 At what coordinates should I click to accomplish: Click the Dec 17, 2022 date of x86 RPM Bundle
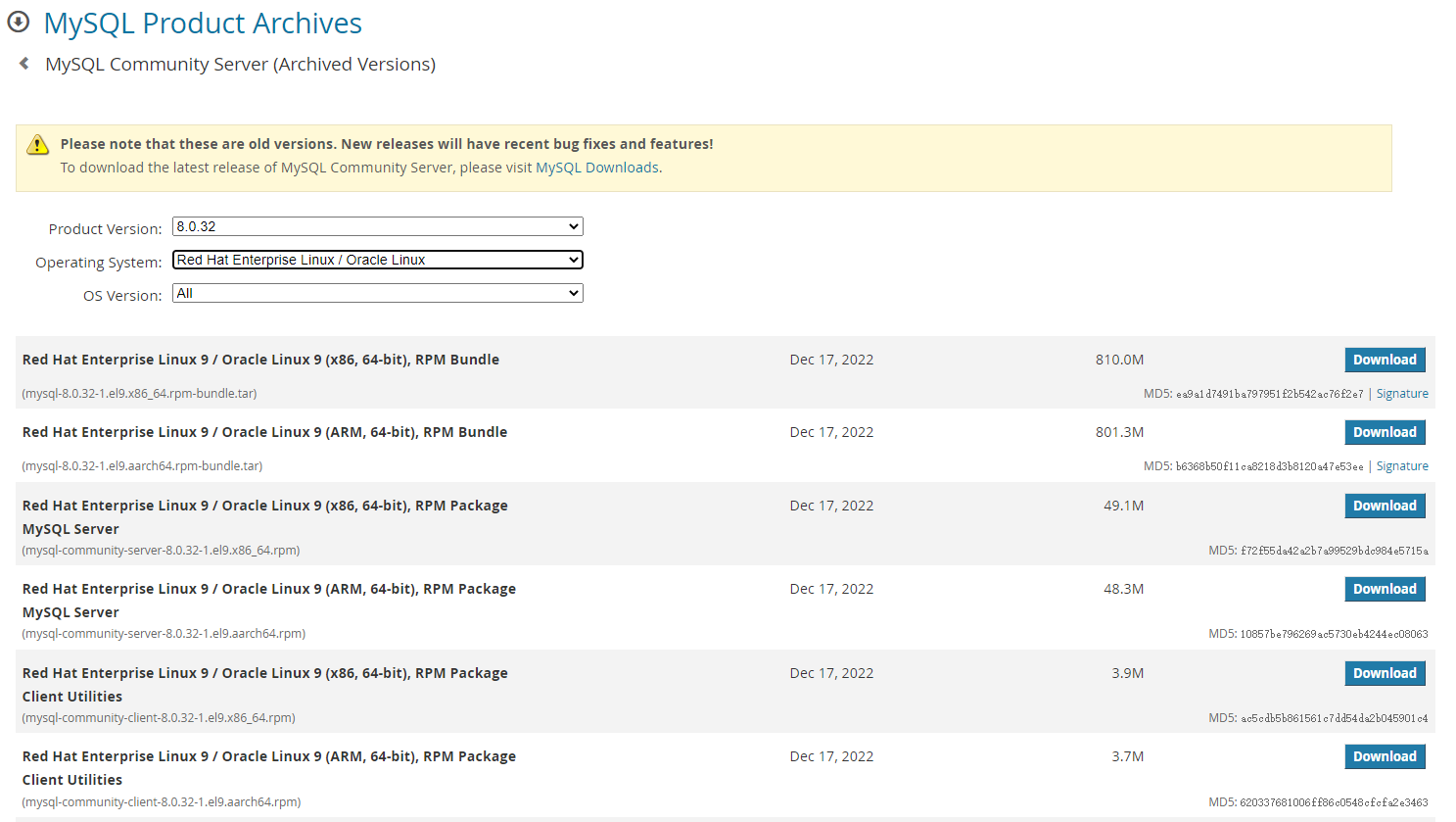click(x=831, y=360)
